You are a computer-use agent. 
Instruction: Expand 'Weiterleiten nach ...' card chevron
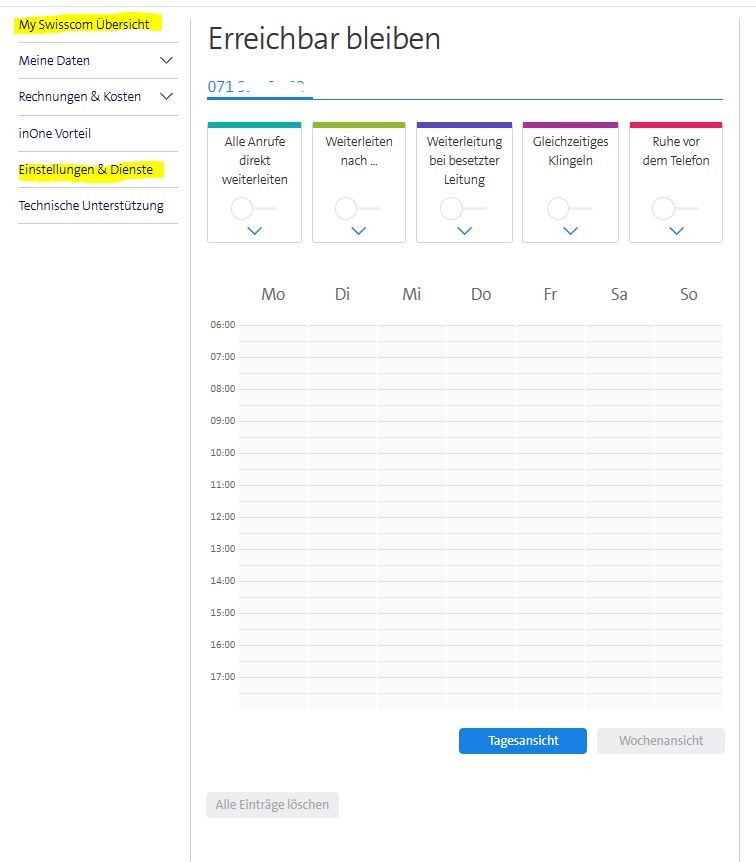pos(358,231)
